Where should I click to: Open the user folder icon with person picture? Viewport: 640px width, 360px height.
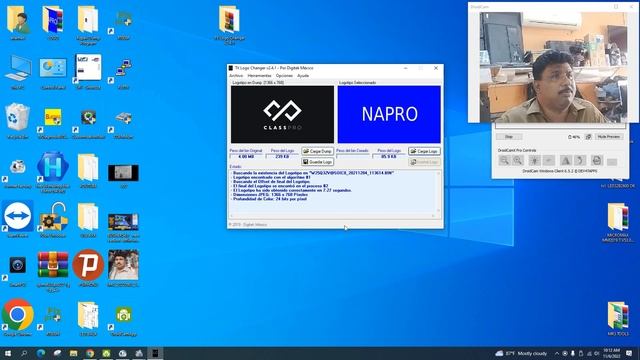tap(18, 22)
